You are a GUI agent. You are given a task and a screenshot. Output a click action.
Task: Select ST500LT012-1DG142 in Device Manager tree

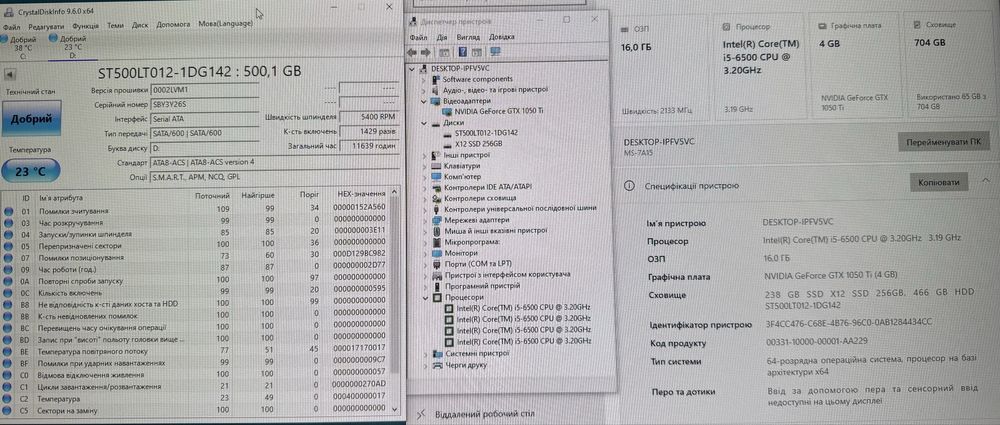(485, 133)
